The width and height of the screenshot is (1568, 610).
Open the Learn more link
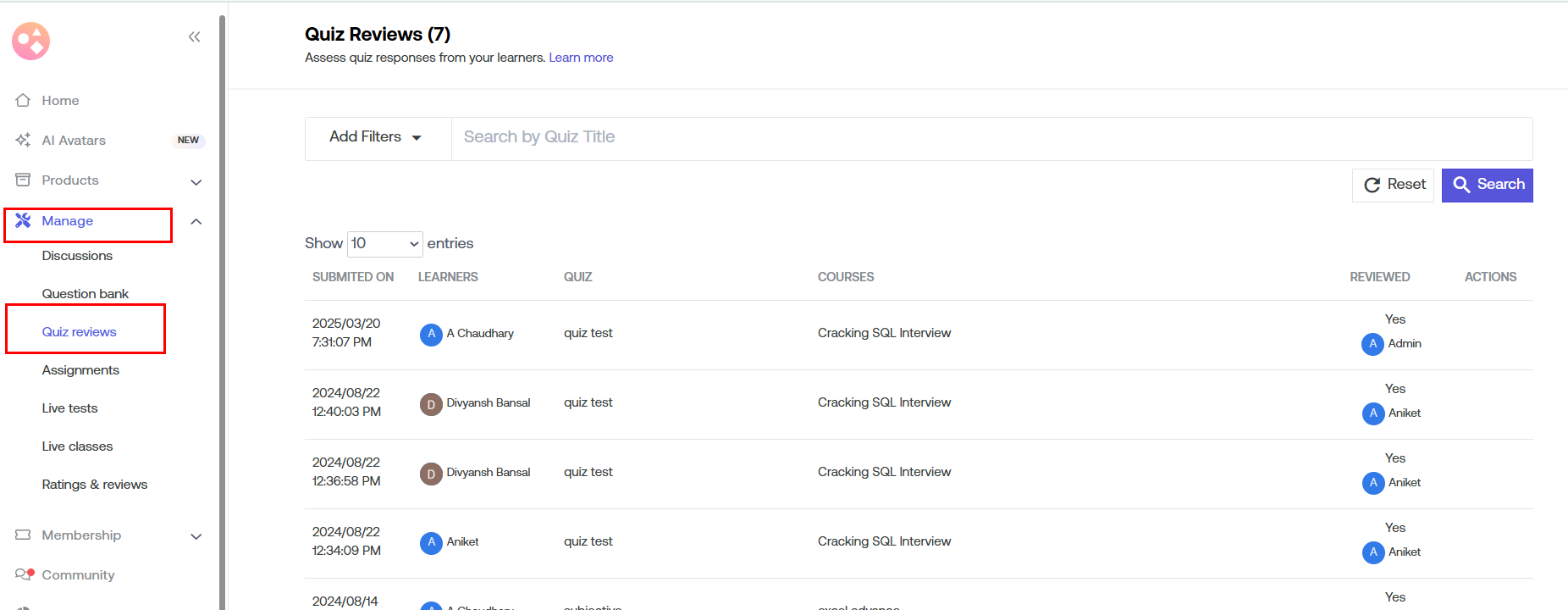coord(581,58)
